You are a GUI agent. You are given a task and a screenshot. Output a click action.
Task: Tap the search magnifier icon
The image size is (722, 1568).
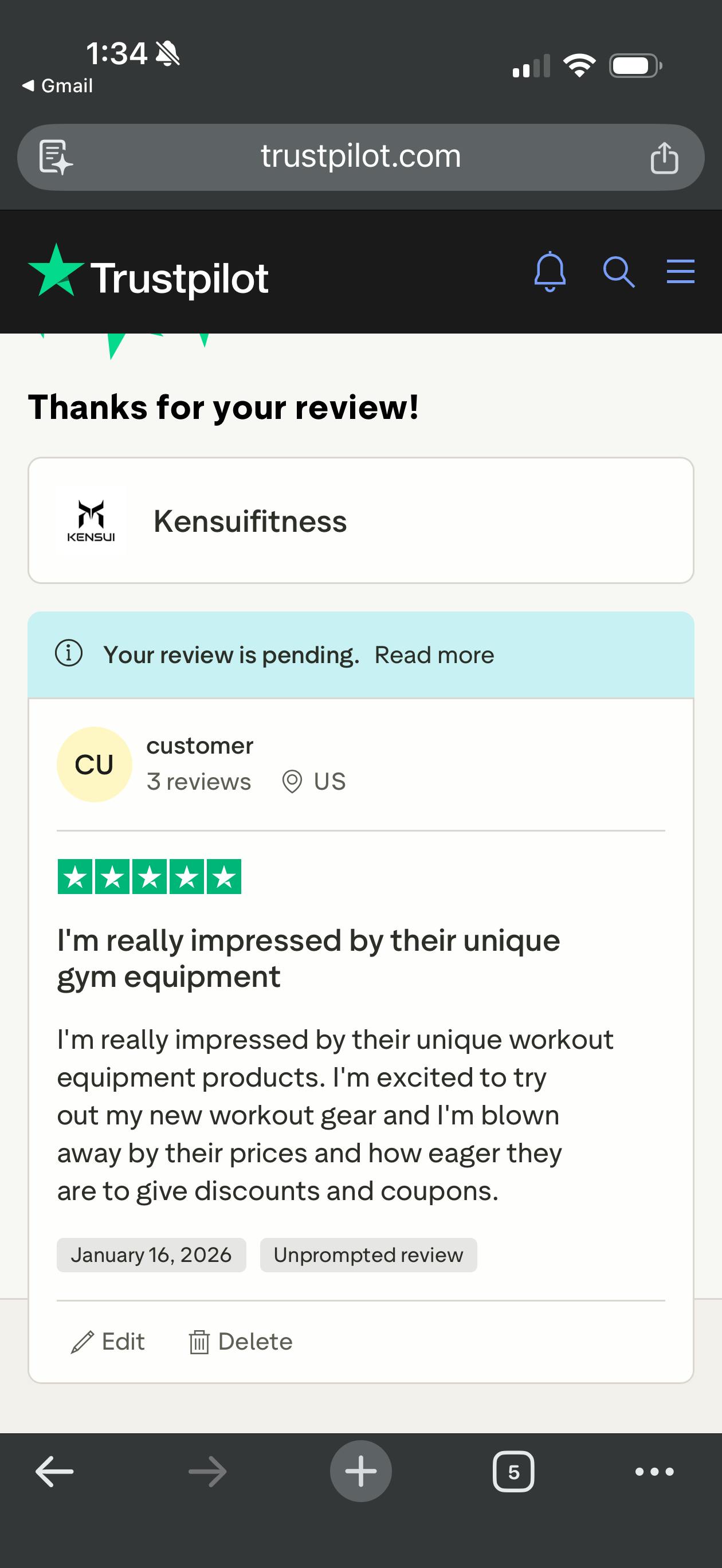click(618, 272)
